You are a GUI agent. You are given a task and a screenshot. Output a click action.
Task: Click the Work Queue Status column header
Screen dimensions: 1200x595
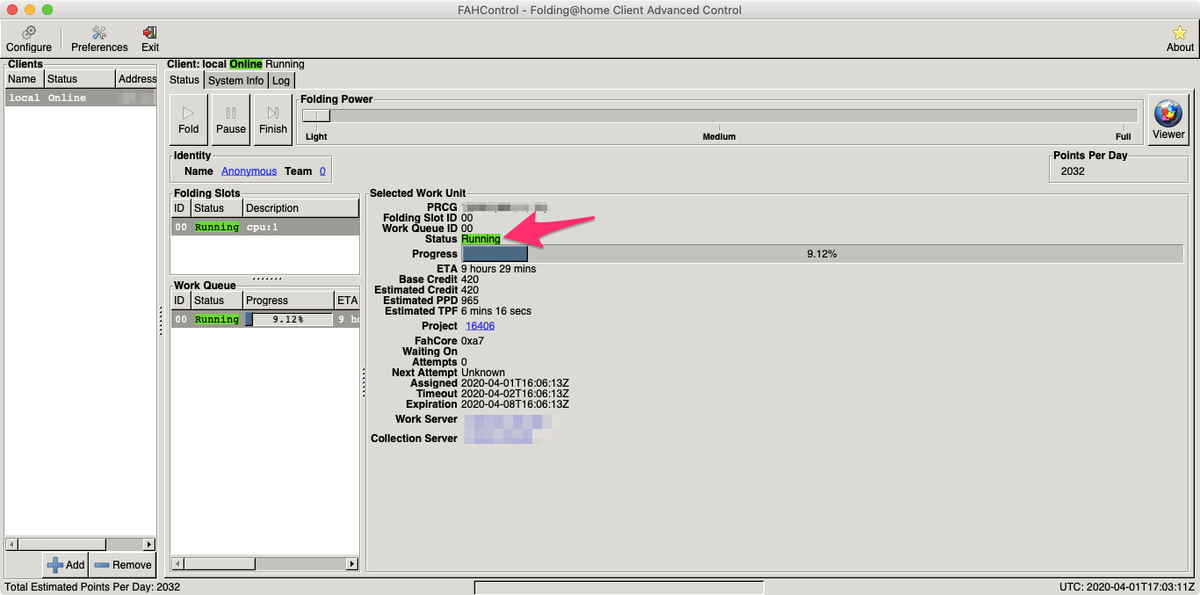216,300
